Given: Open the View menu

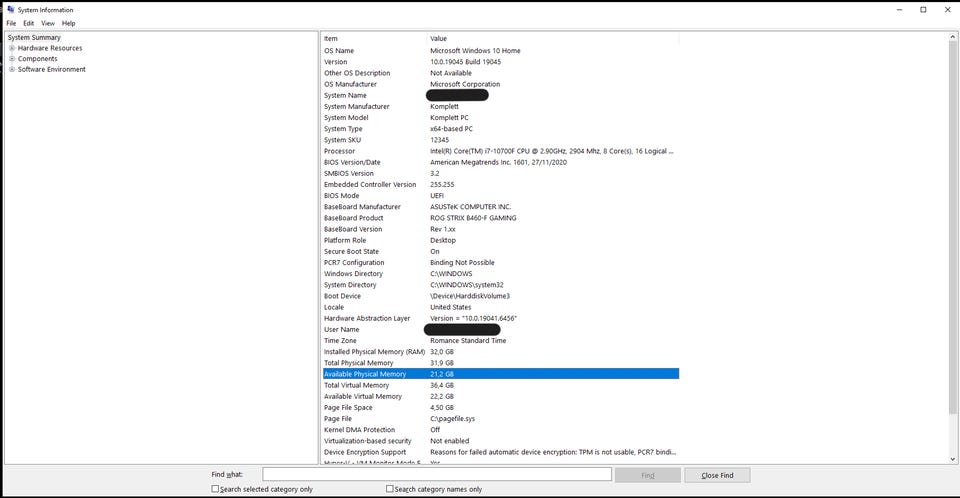Looking at the screenshot, I should 48,23.
